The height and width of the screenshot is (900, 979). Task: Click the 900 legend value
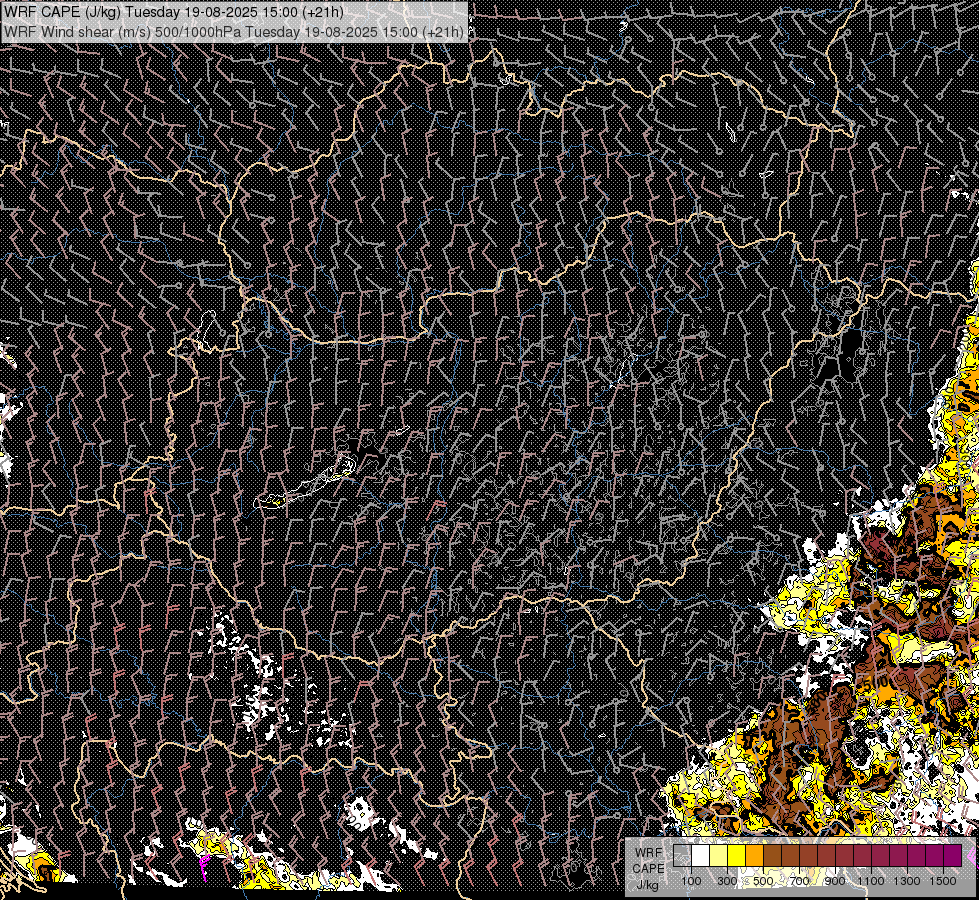pos(835,881)
